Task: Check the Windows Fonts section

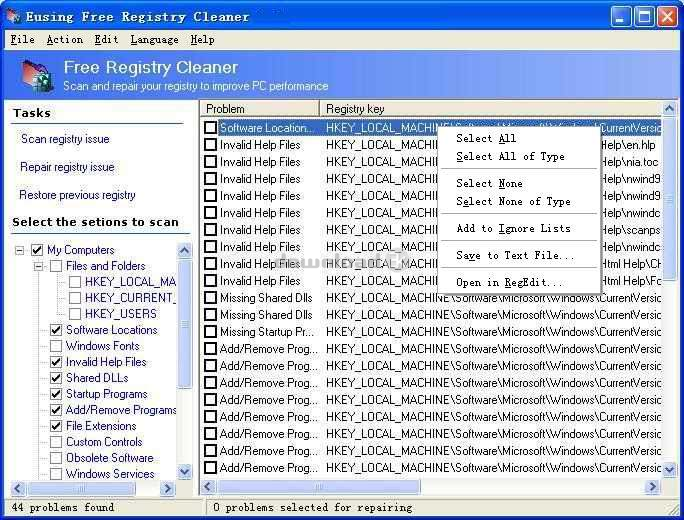Action: tap(56, 346)
